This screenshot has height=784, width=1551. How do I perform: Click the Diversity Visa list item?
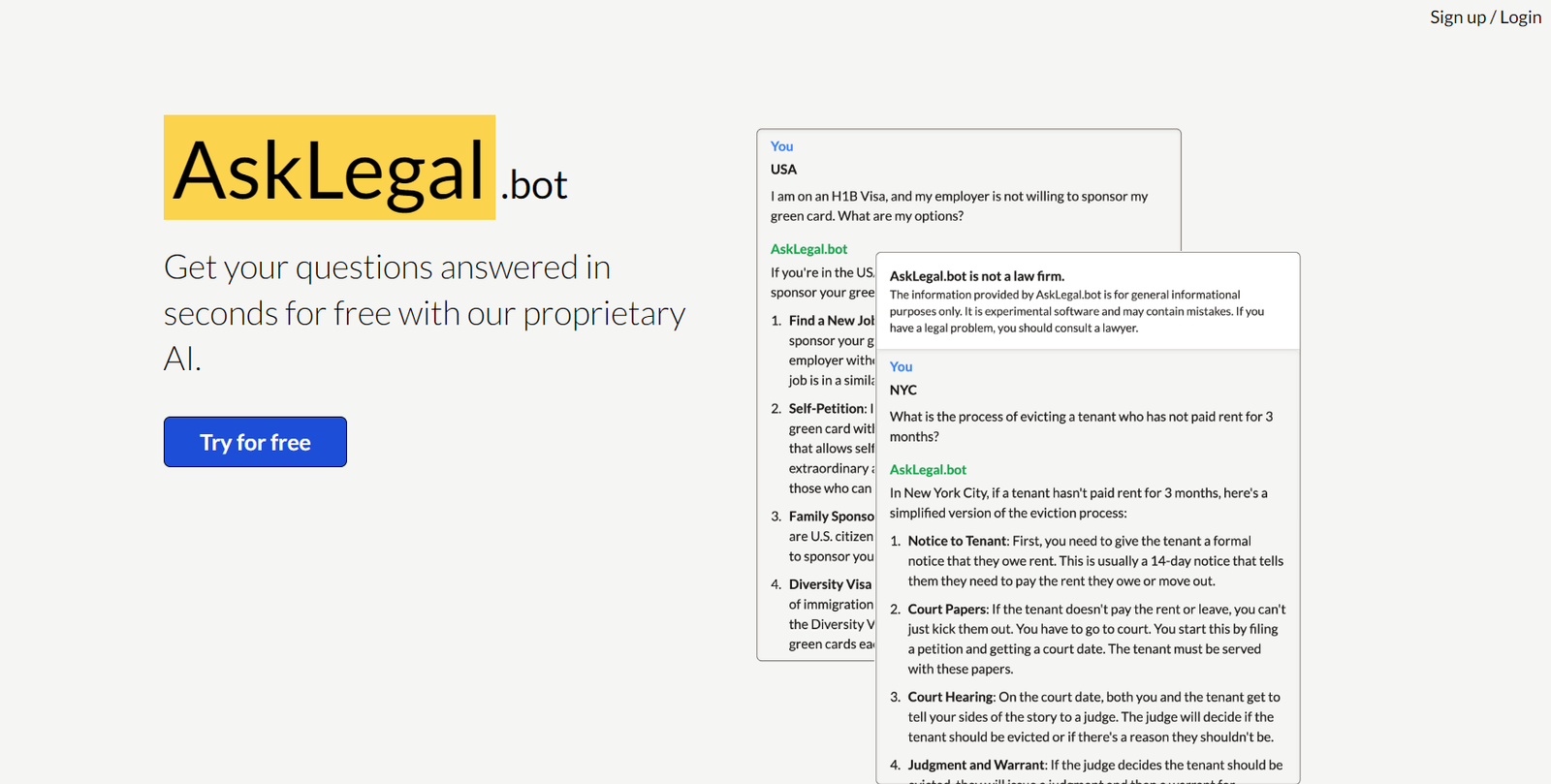pyautogui.click(x=830, y=584)
